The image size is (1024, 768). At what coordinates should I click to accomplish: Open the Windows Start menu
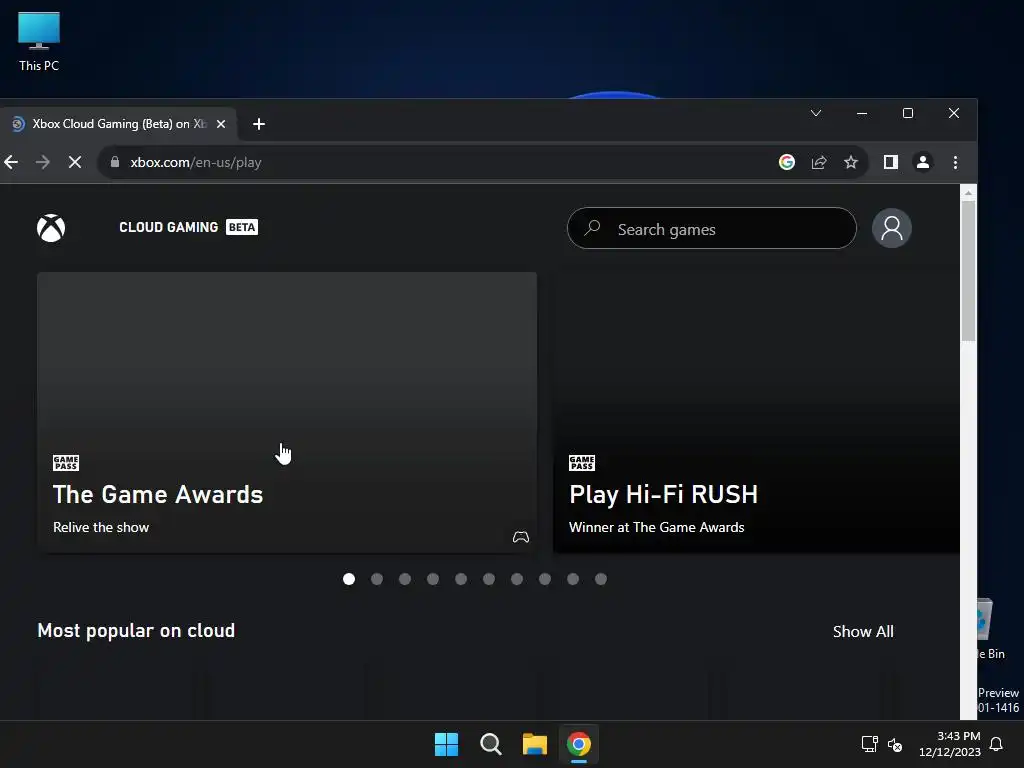(447, 744)
